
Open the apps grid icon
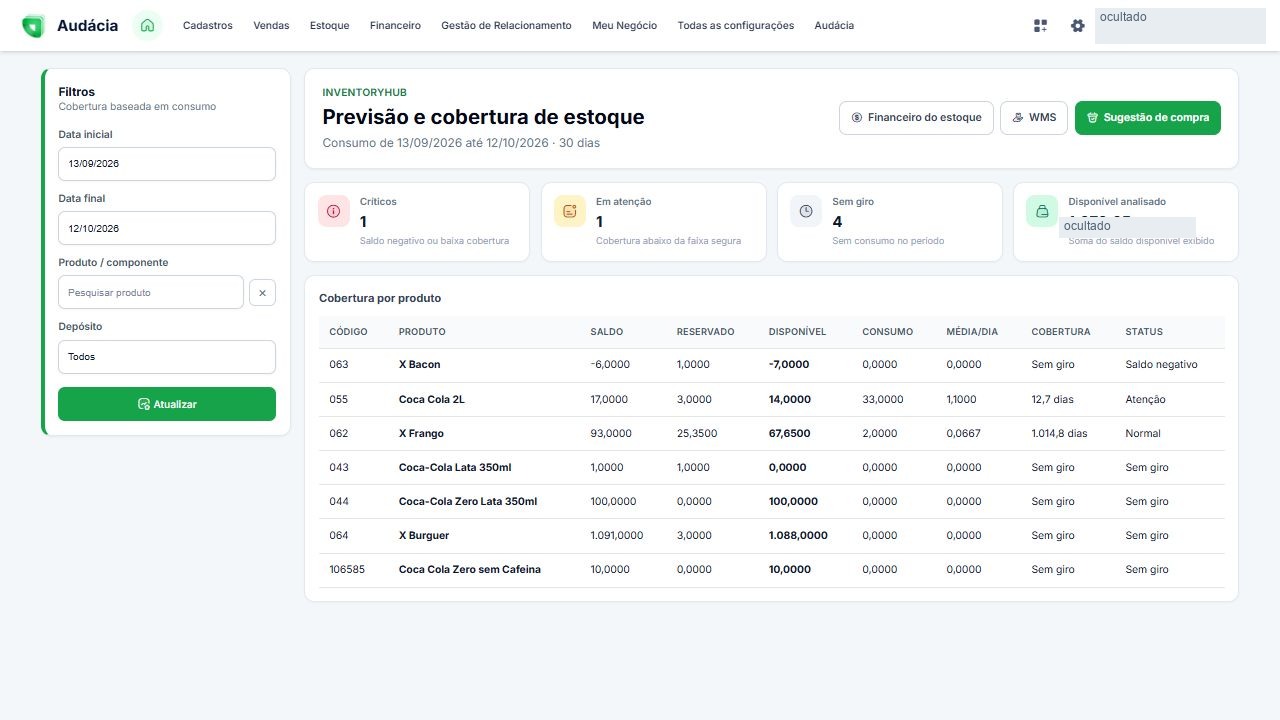tap(1041, 26)
